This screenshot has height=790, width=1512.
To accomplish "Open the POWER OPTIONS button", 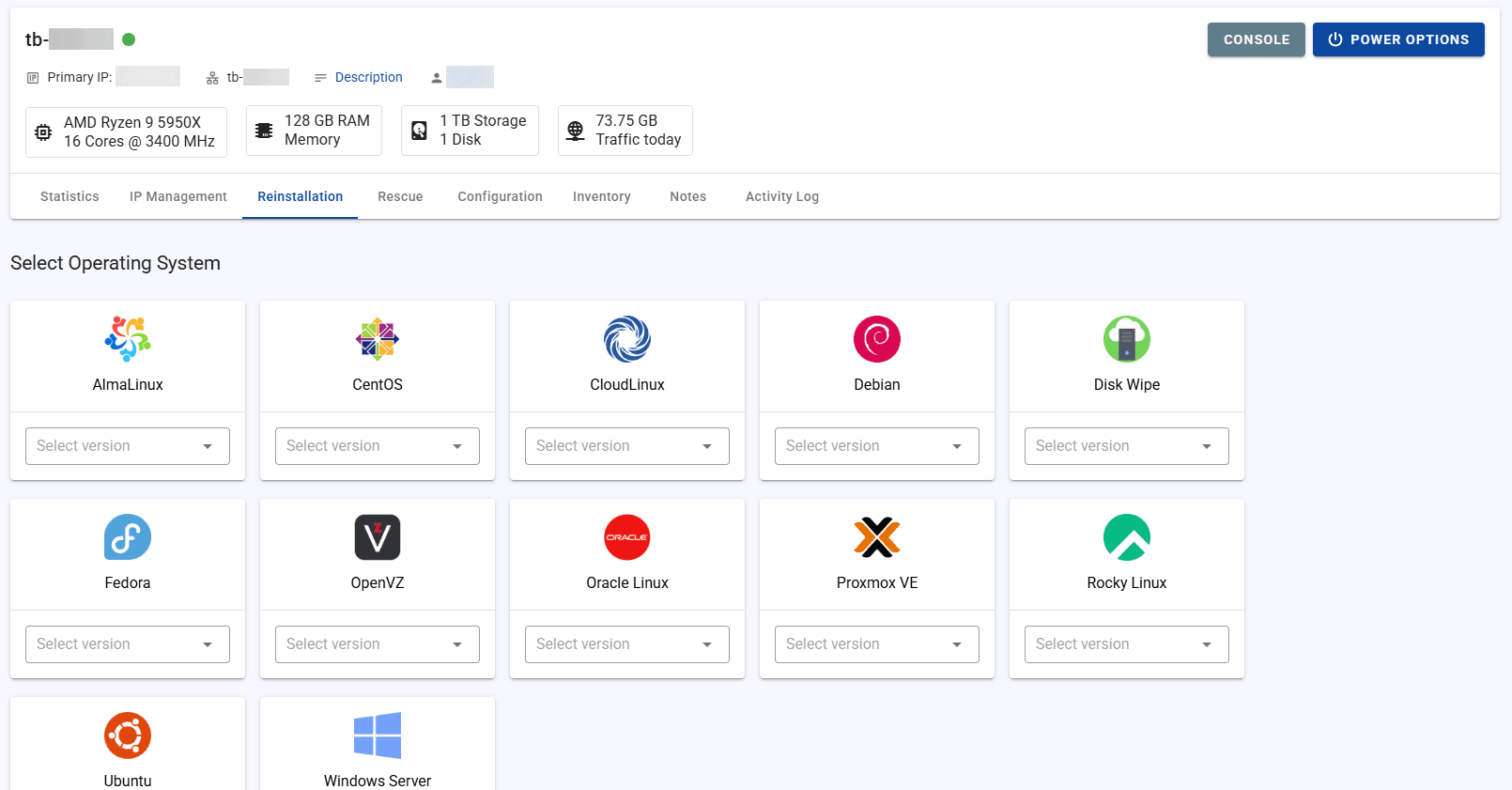I will (x=1398, y=39).
